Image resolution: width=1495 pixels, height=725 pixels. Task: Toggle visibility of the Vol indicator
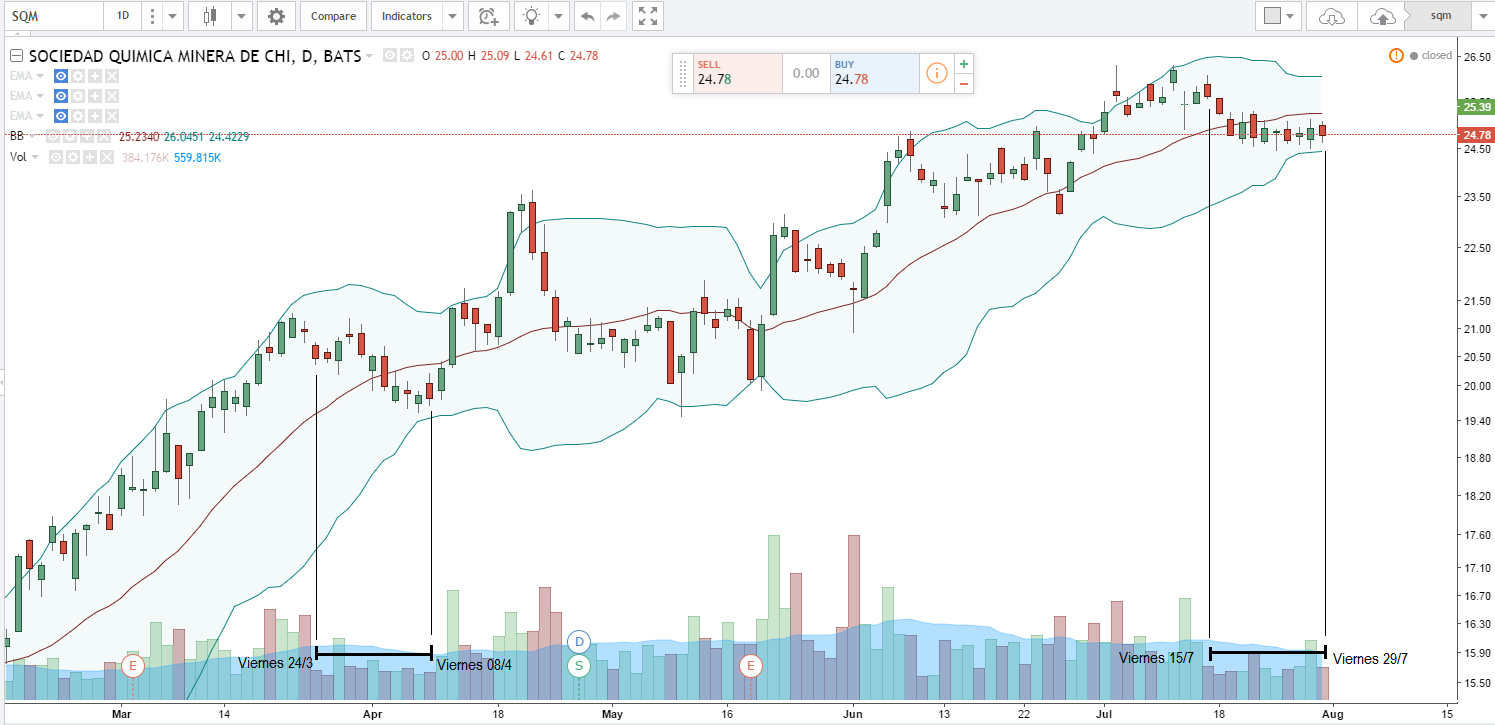[56, 157]
